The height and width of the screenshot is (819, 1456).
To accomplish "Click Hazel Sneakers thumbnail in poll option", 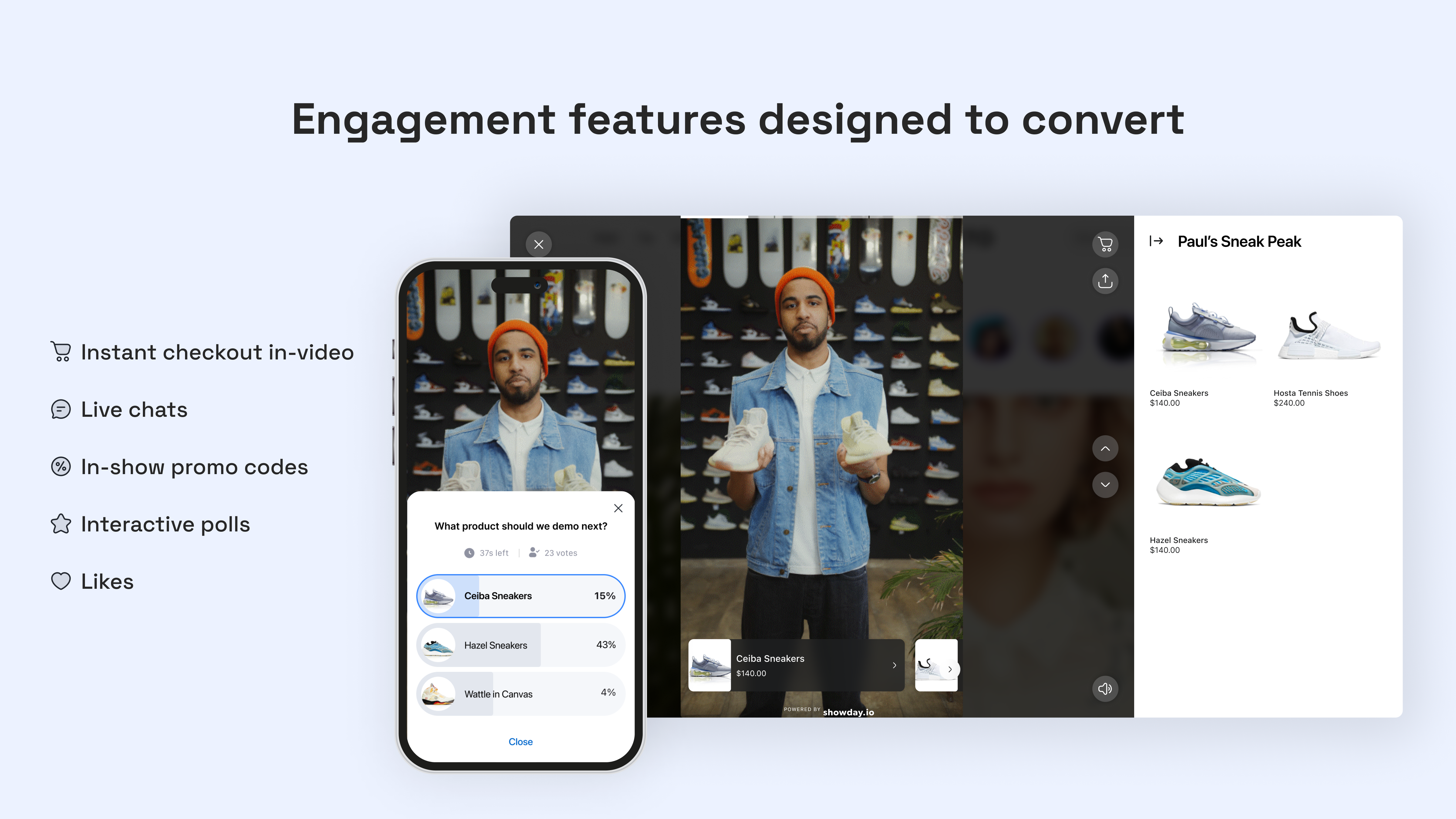I will (x=438, y=645).
